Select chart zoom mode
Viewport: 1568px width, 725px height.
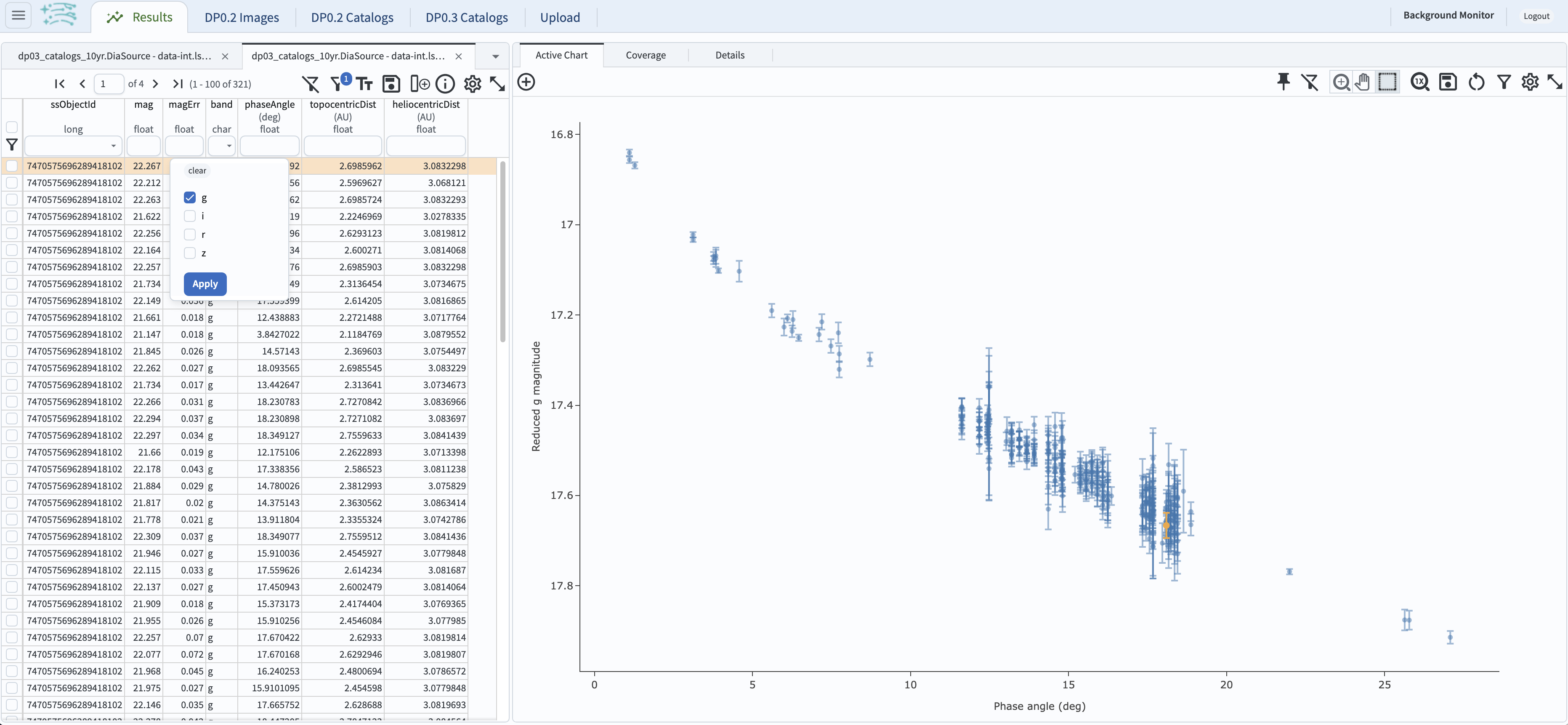(x=1341, y=82)
